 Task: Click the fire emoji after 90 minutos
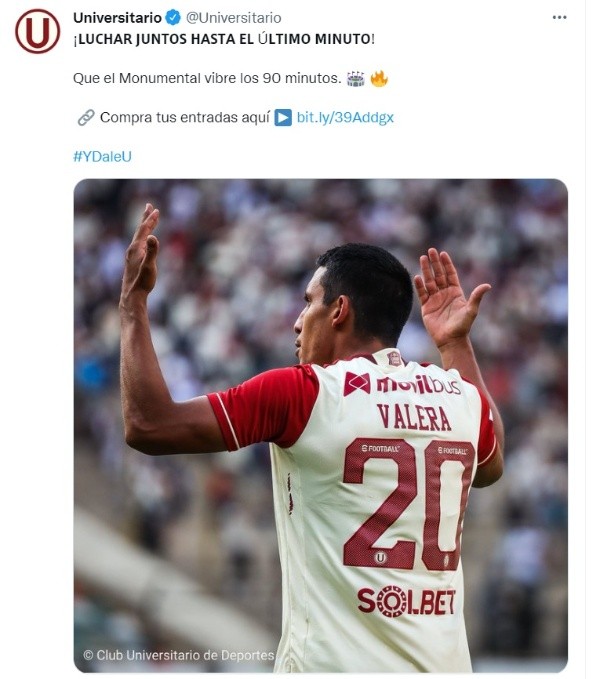click(x=379, y=79)
